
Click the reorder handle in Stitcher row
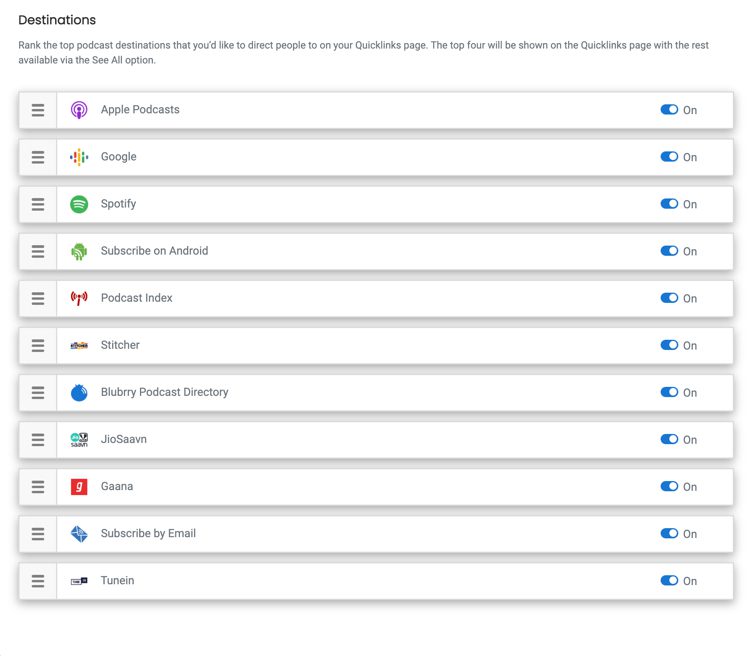pyautogui.click(x=38, y=345)
